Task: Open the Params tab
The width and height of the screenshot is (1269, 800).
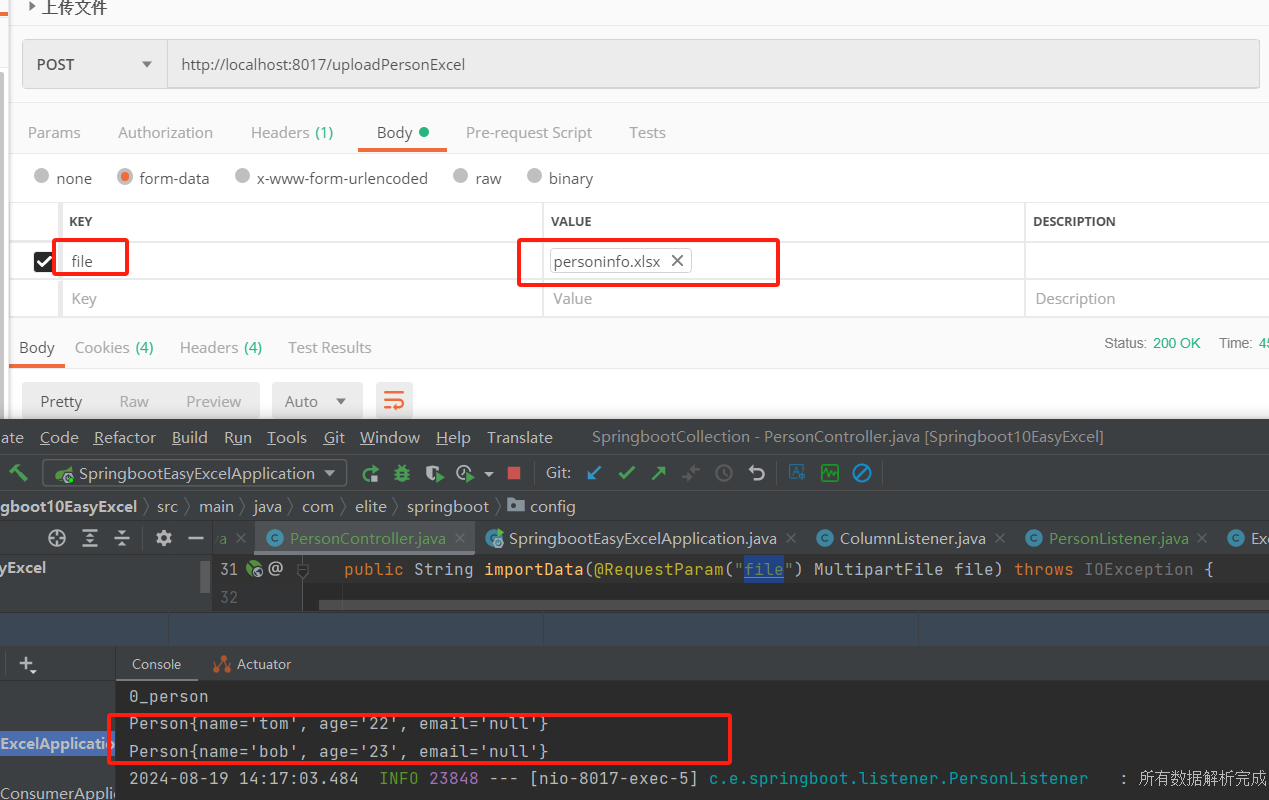Action: click(x=54, y=132)
